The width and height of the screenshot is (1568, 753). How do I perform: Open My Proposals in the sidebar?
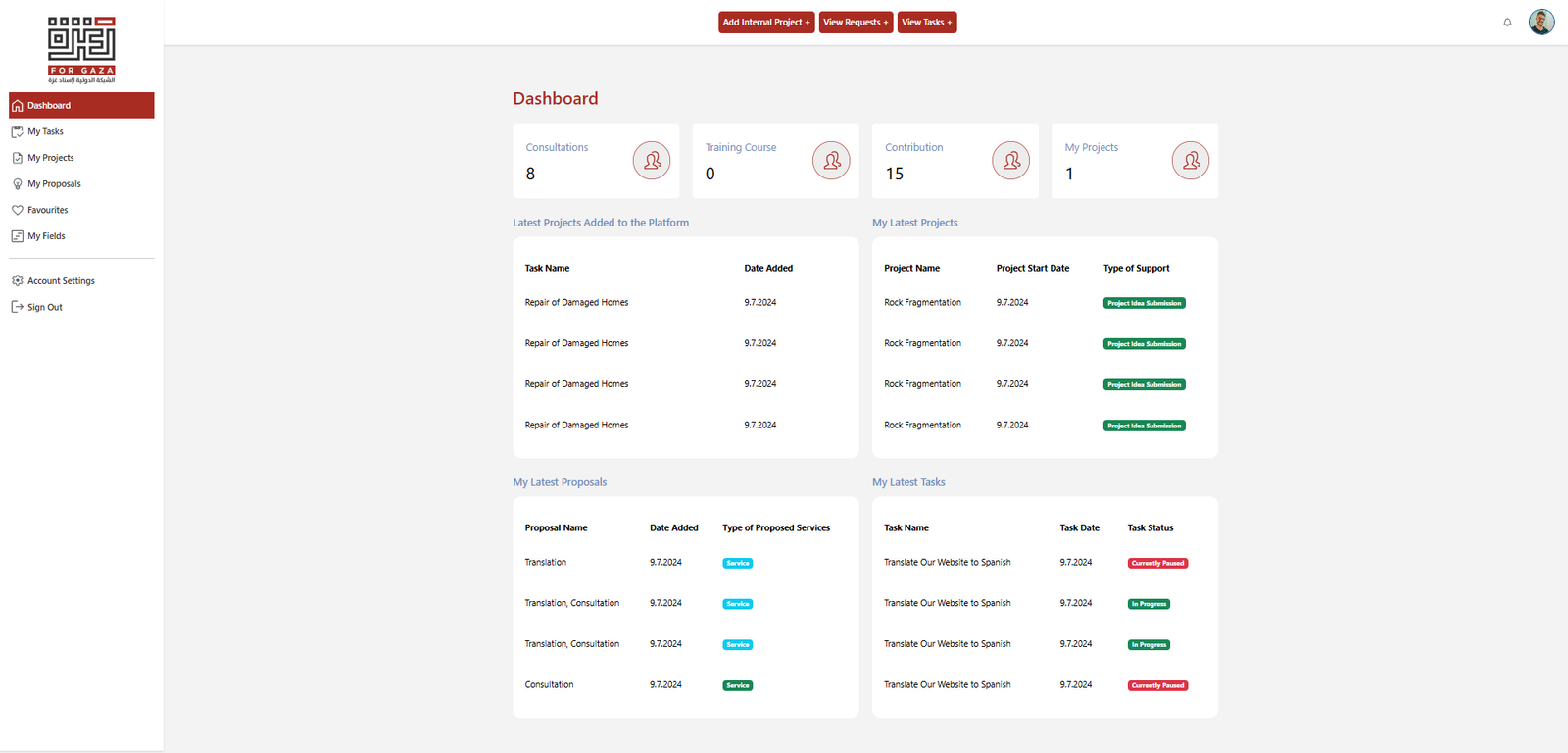point(54,184)
